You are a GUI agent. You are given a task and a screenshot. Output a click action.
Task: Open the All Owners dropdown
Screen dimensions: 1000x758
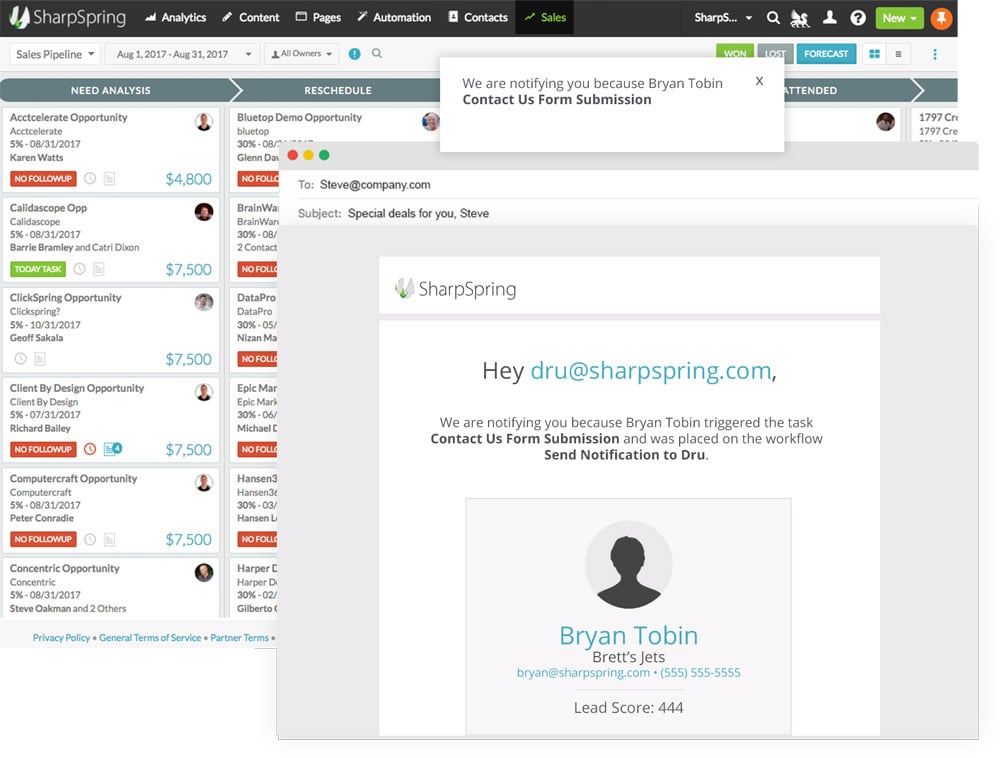pyautogui.click(x=301, y=53)
